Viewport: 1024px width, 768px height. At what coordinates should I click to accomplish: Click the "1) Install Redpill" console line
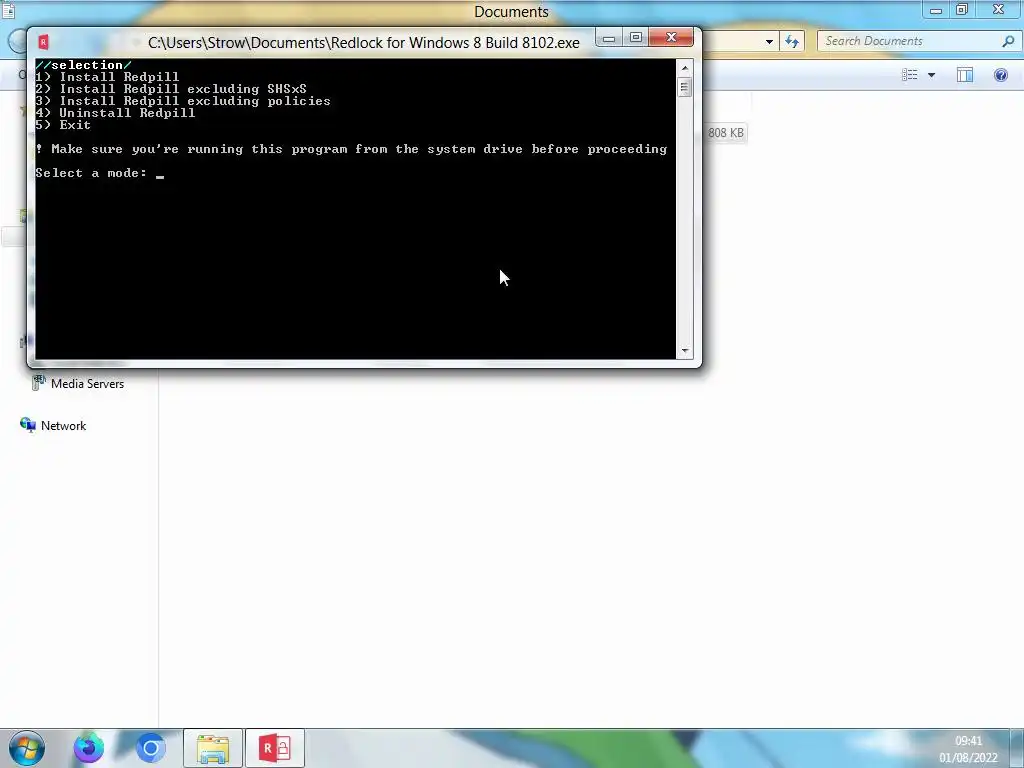coord(107,77)
